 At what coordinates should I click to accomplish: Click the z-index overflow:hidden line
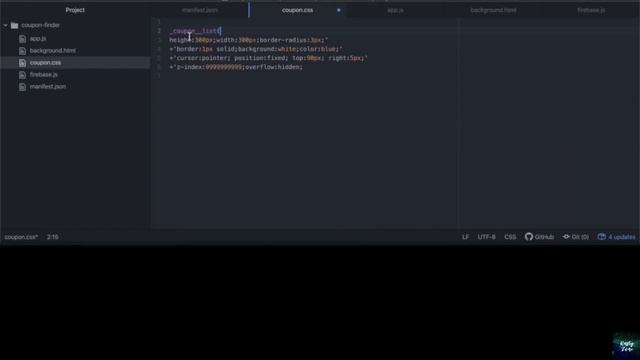pos(236,67)
